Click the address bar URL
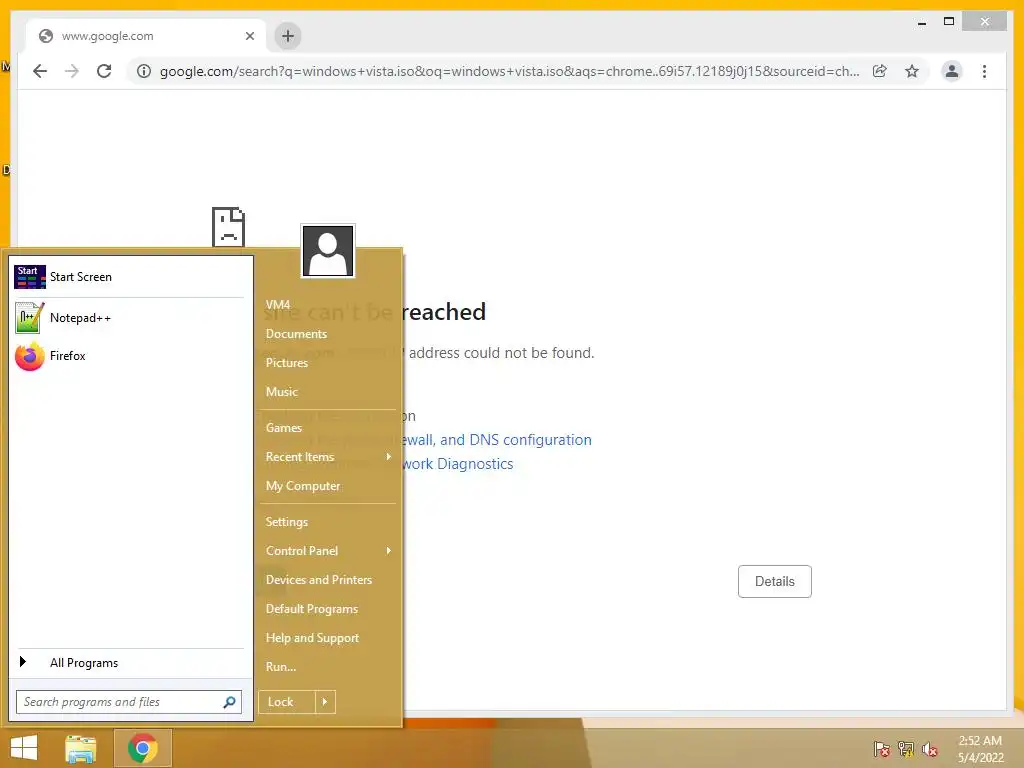This screenshot has height=768, width=1024. pyautogui.click(x=509, y=71)
